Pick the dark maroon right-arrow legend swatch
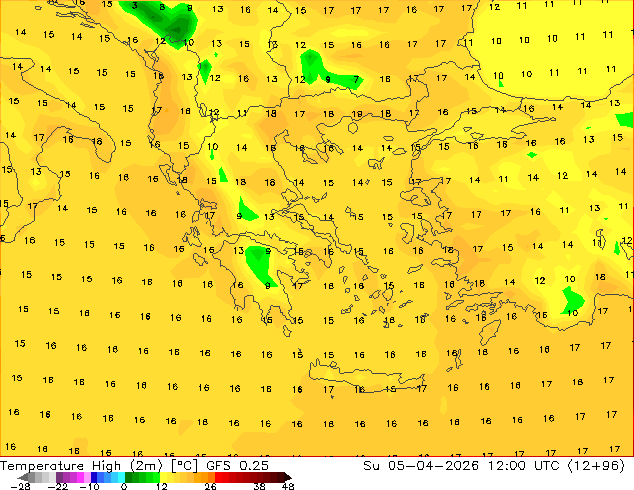 click(x=288, y=477)
